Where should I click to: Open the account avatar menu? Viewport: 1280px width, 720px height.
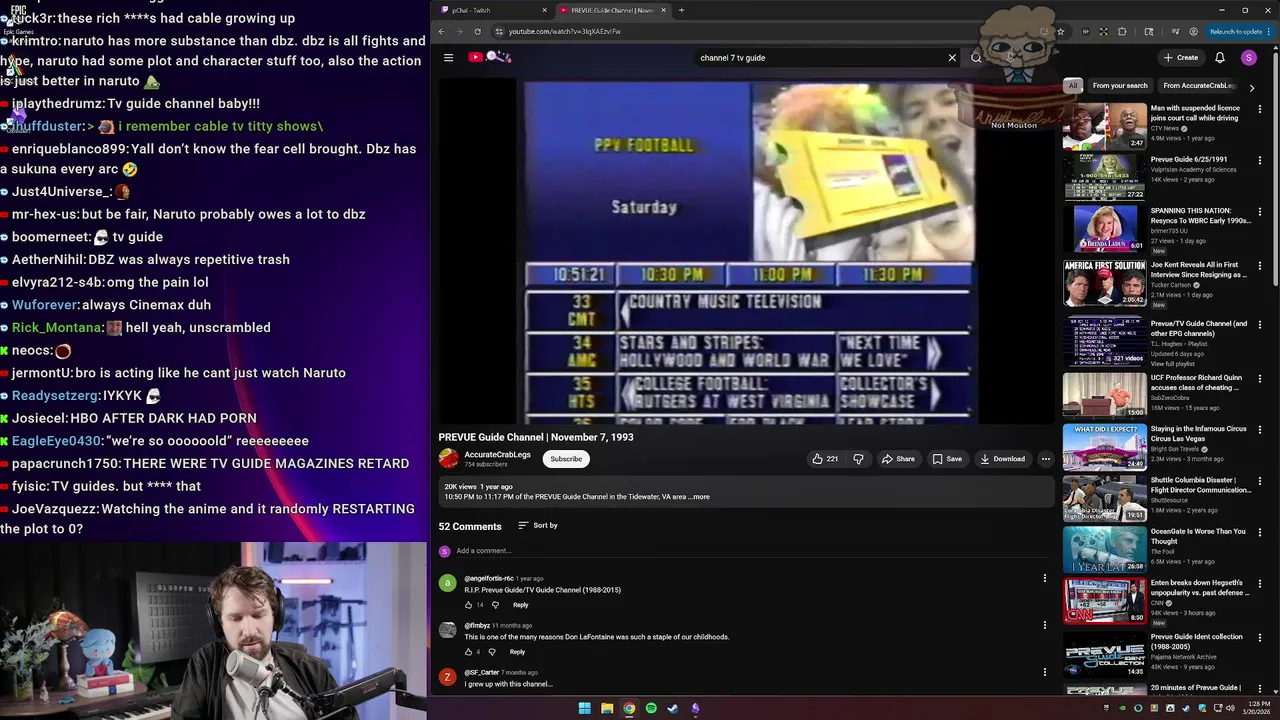(1249, 58)
